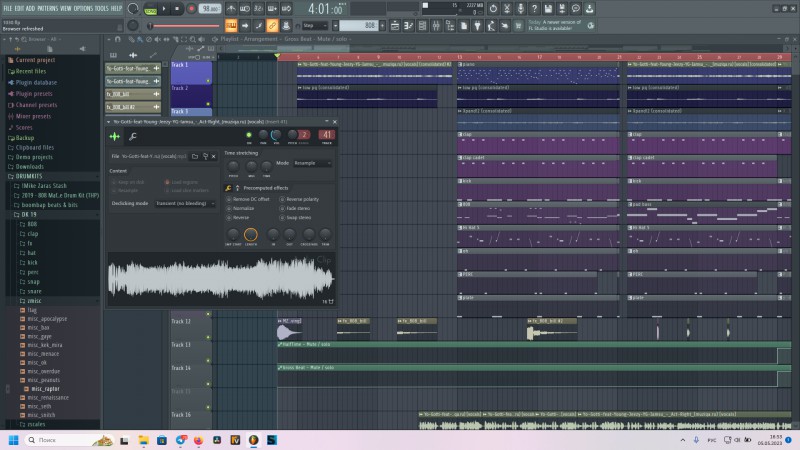Open the ADD menu
This screenshot has width=800, height=450.
(x=31, y=8)
